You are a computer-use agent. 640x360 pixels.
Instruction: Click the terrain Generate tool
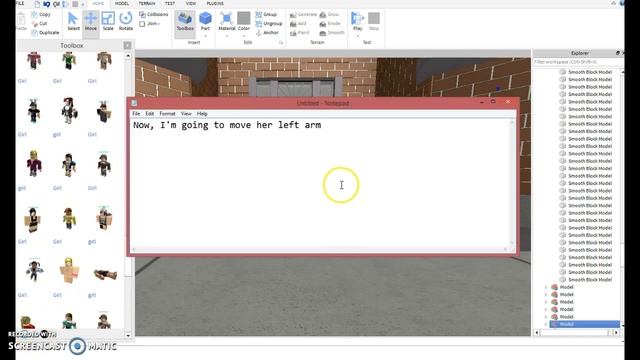click(x=303, y=14)
